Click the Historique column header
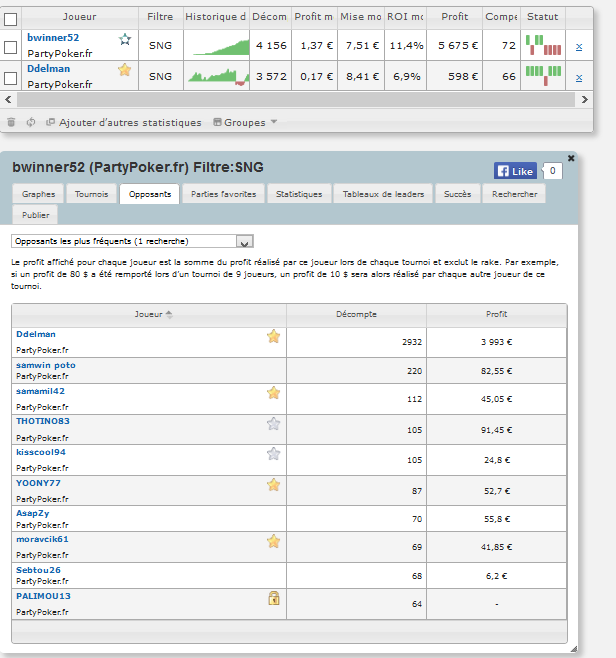 tap(216, 17)
